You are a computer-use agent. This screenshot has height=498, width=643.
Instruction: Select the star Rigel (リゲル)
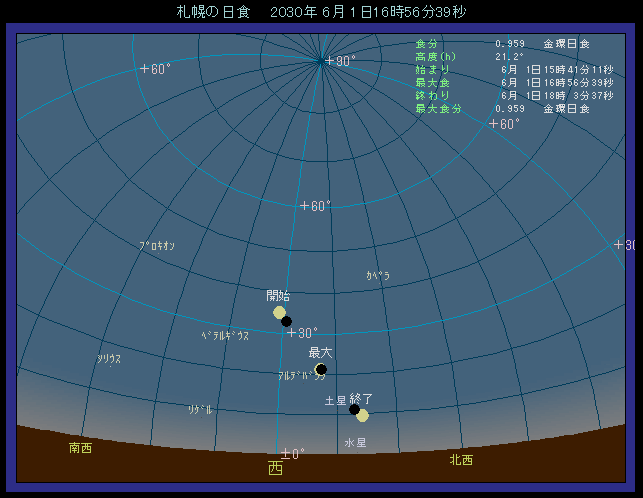(x=200, y=409)
